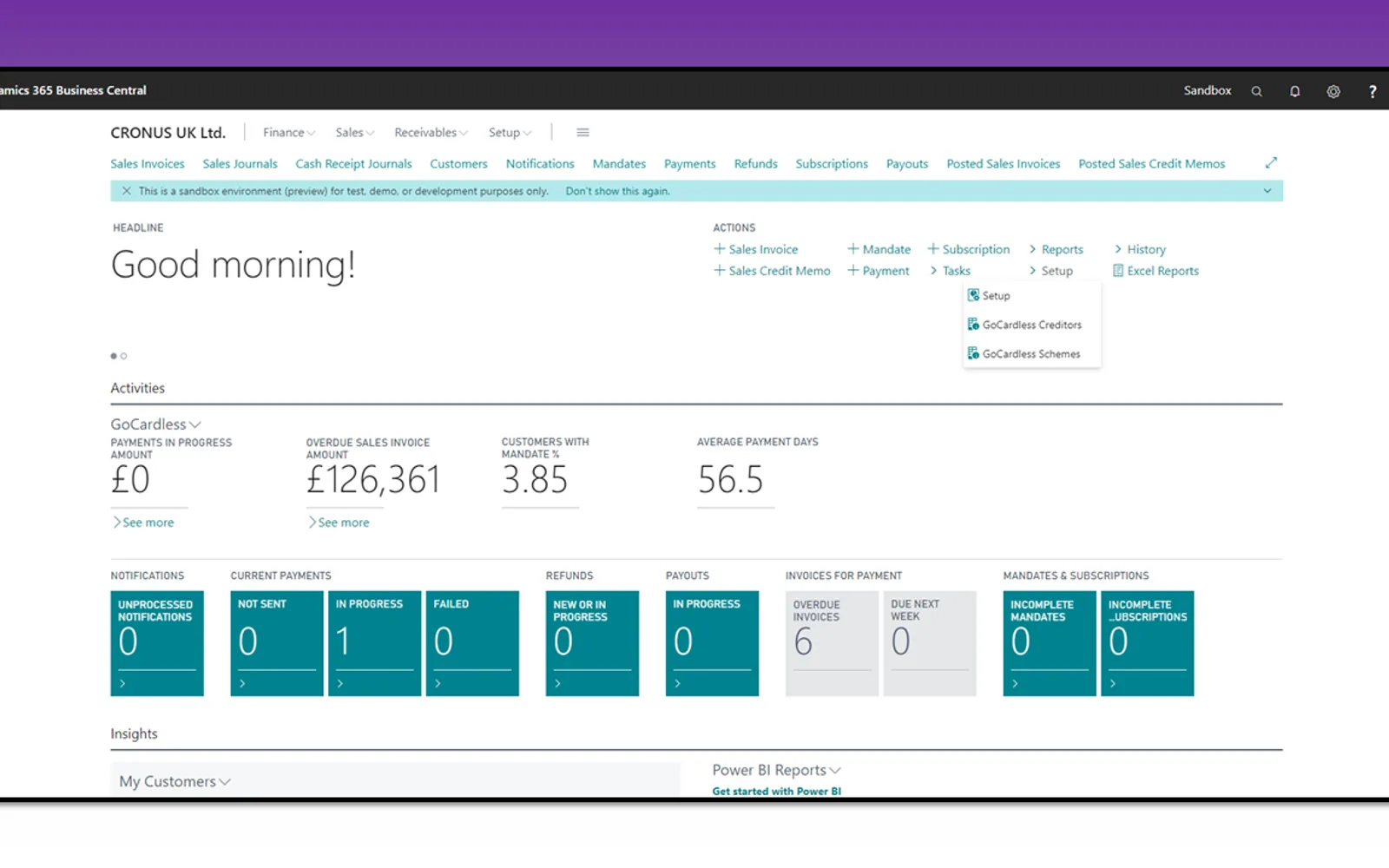Expand the Setup dropdown in navigation bar
Viewport: 1389px width, 868px height.
pos(510,133)
